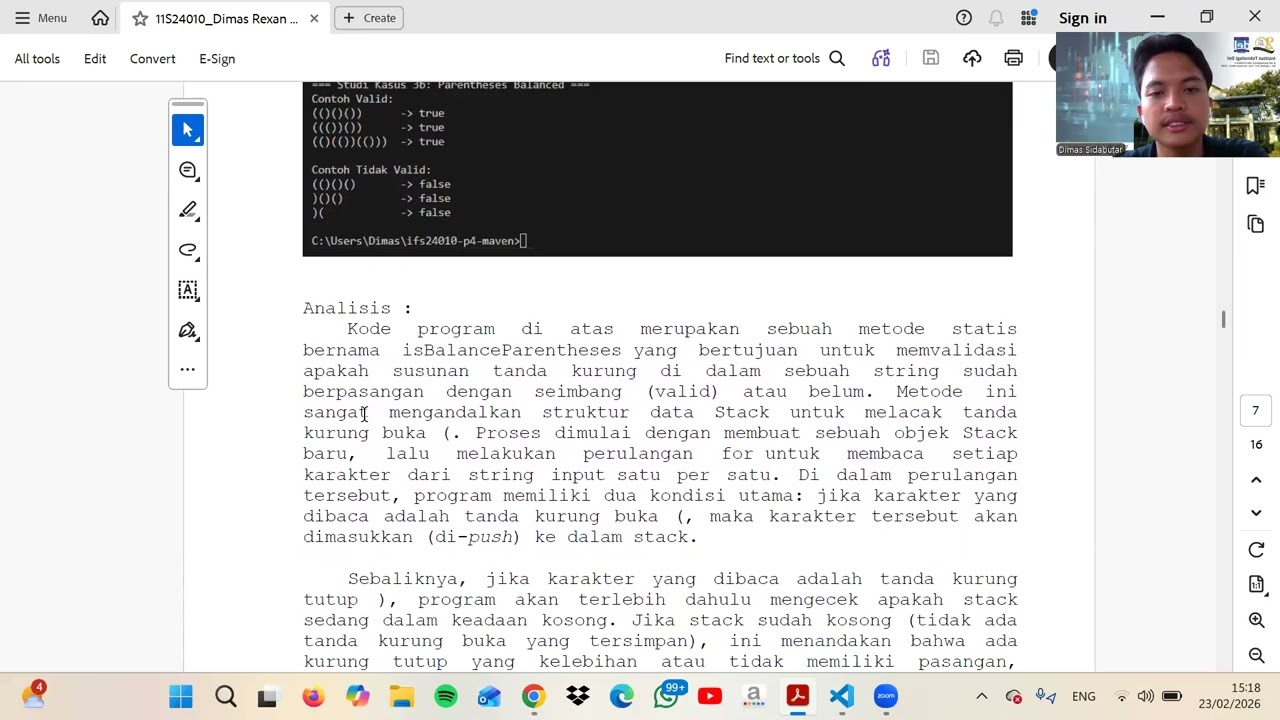Click the Save file icon
The width and height of the screenshot is (1280, 720).
pos(931,59)
